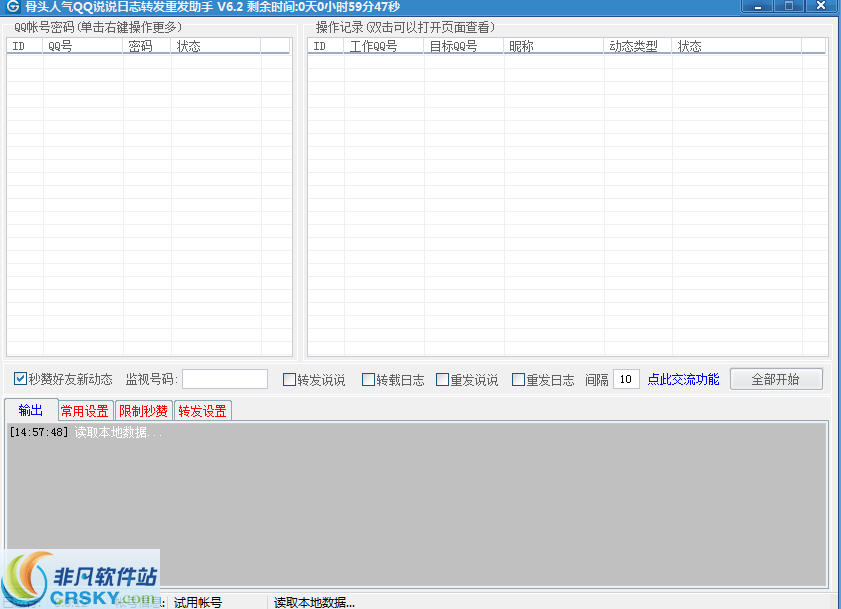The image size is (841, 609).
Task: View the 输出 tab
Action: tap(30, 409)
